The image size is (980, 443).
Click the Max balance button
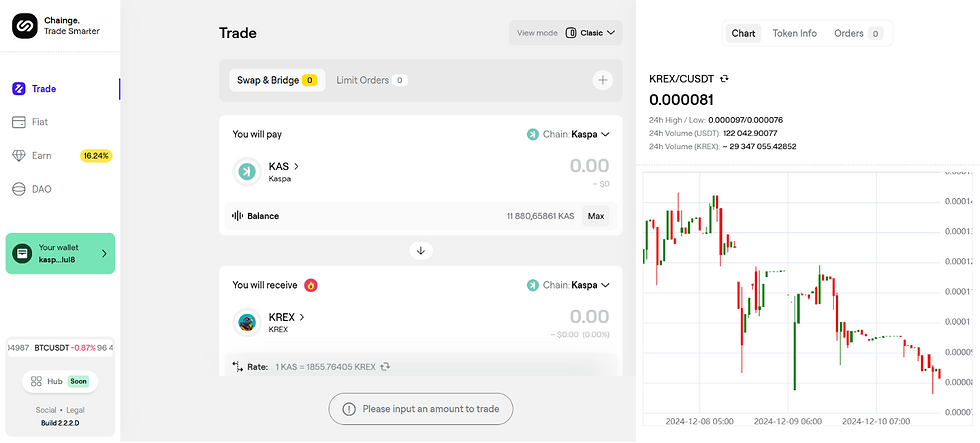[596, 216]
